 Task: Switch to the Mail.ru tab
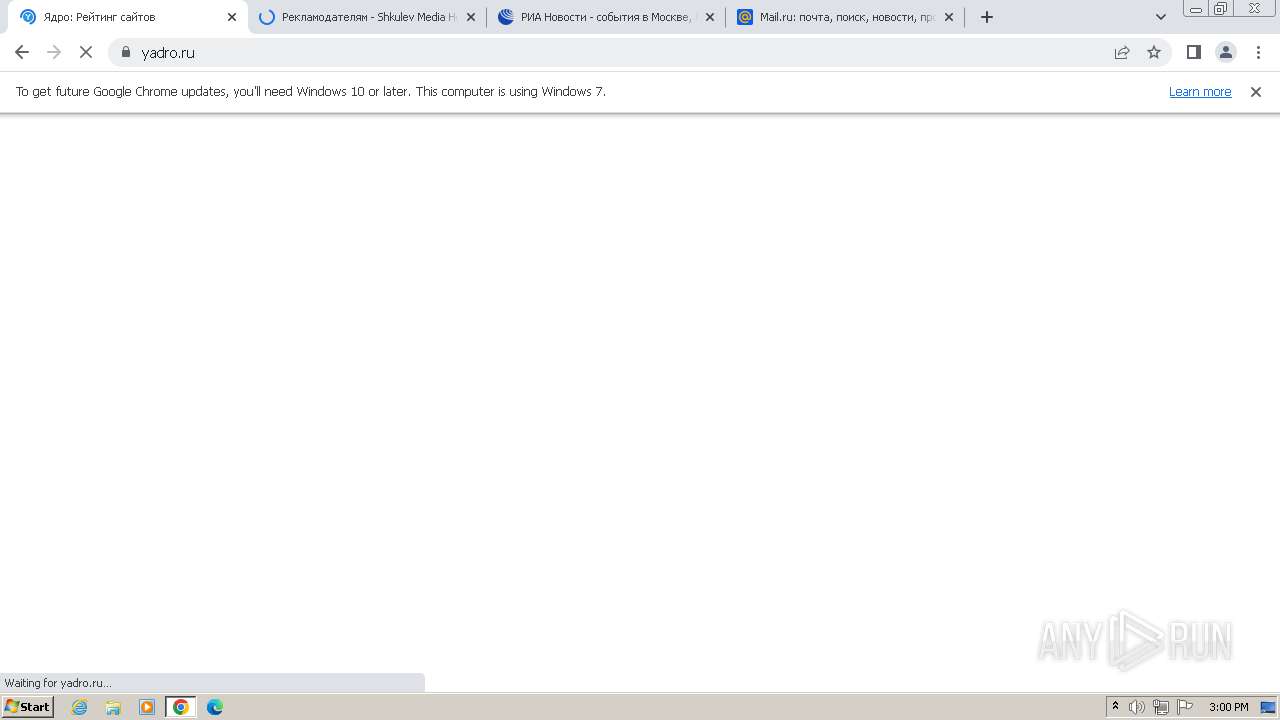pos(846,17)
